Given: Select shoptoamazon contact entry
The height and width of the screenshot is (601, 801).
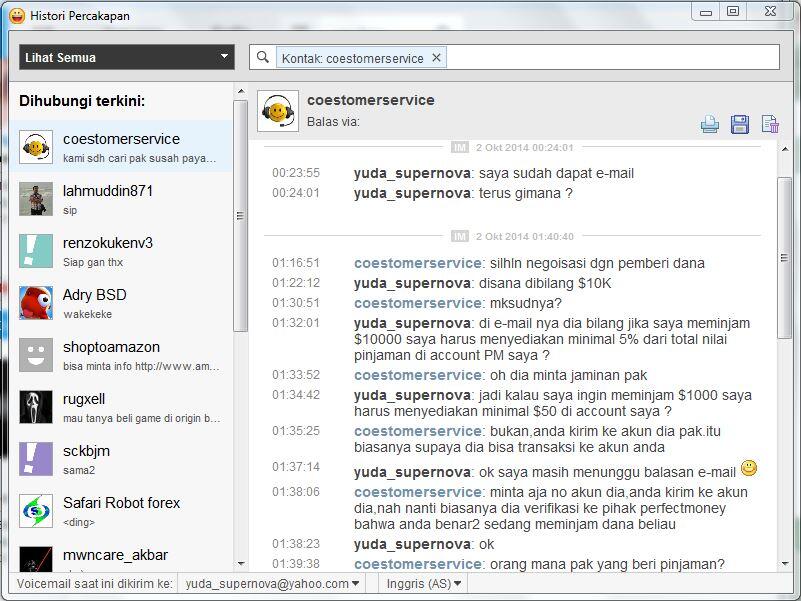Looking at the screenshot, I should click(120, 354).
